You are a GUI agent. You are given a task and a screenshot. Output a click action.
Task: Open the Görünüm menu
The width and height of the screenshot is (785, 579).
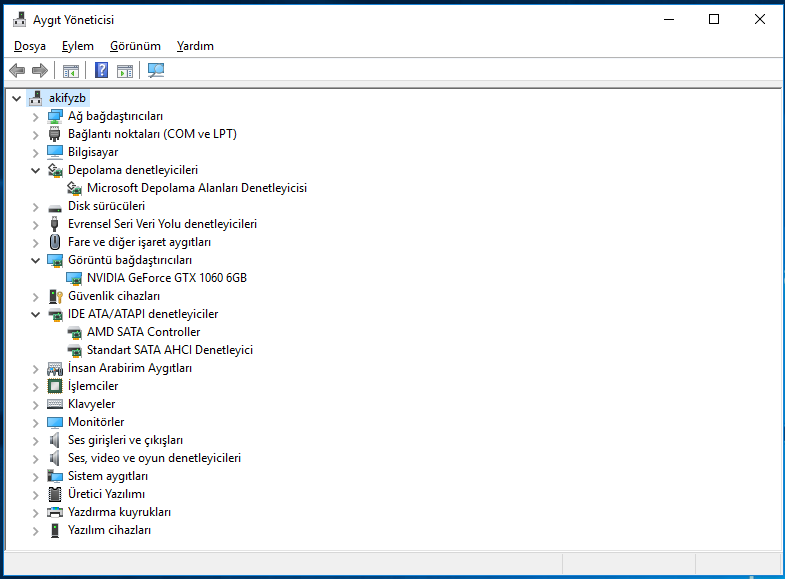135,46
